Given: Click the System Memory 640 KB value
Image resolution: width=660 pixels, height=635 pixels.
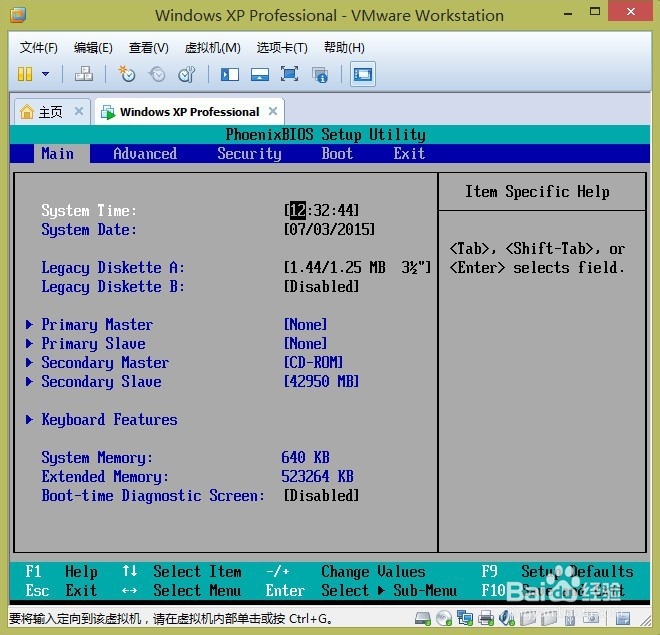Looking at the screenshot, I should [x=306, y=457].
